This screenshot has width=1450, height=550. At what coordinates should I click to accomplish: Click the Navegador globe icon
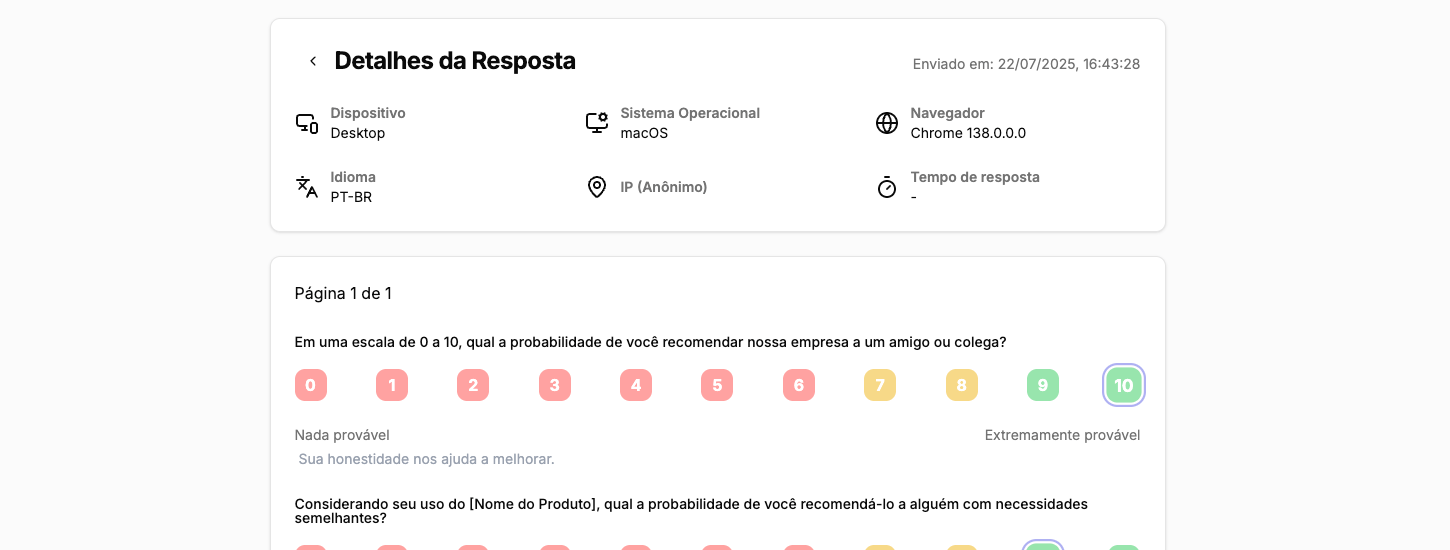[x=887, y=123]
